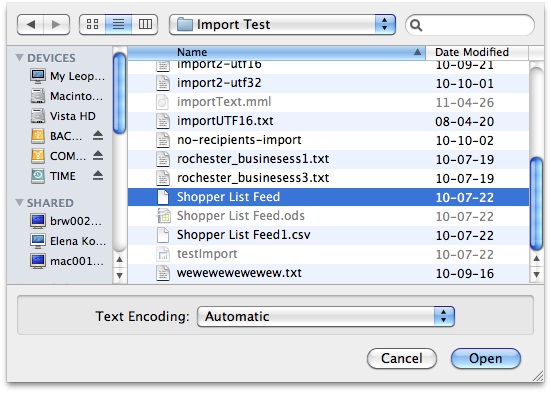Collapse the DEVICES section triangle

pyautogui.click(x=20, y=57)
